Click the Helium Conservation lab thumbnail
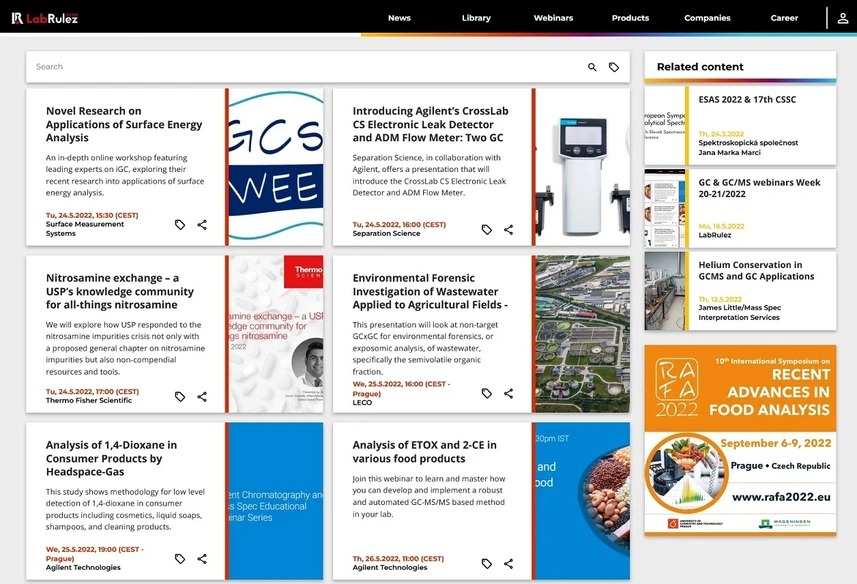 point(665,291)
